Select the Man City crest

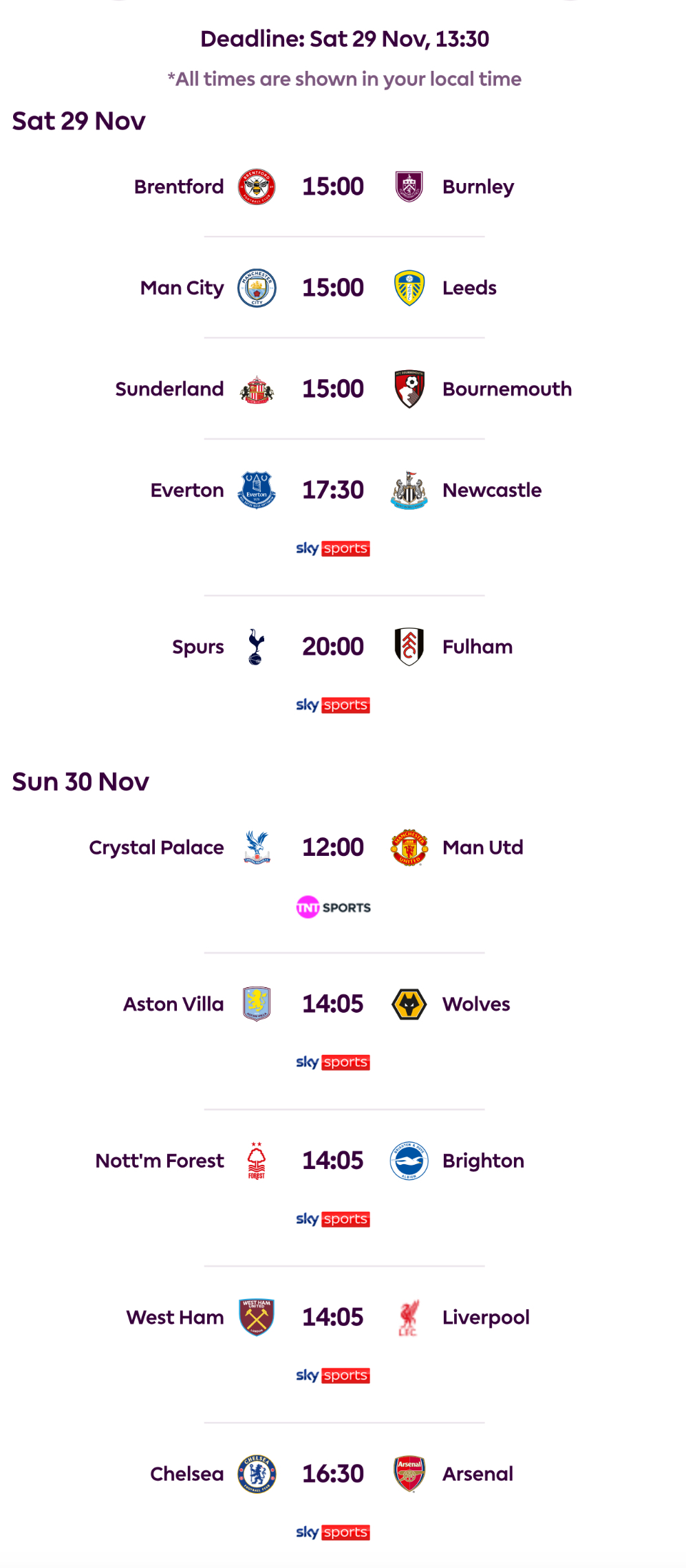[257, 288]
